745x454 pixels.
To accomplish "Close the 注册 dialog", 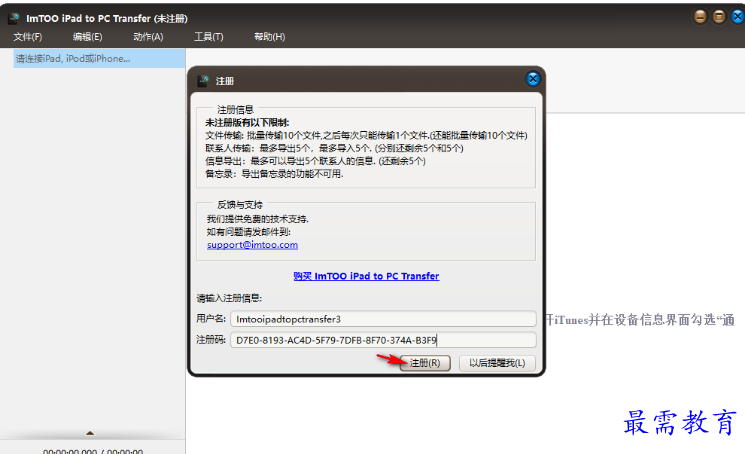I will point(533,79).
